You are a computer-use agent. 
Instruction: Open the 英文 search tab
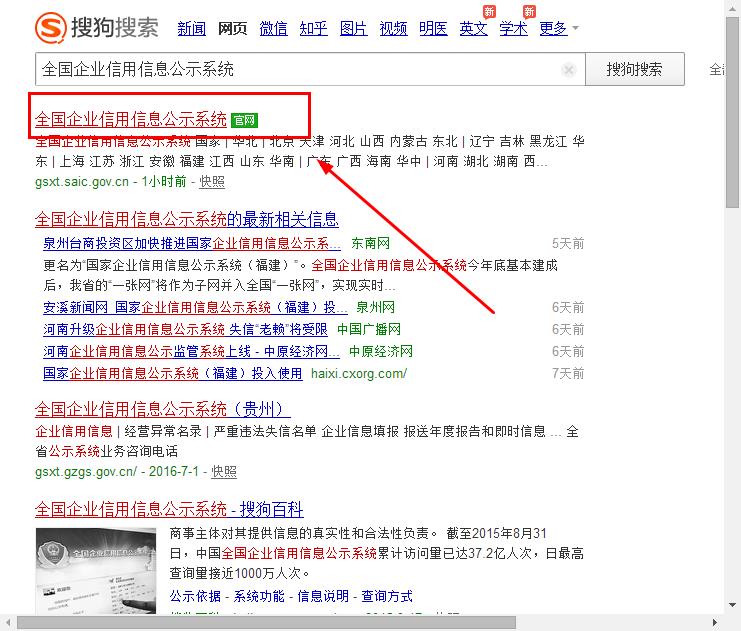[474, 28]
